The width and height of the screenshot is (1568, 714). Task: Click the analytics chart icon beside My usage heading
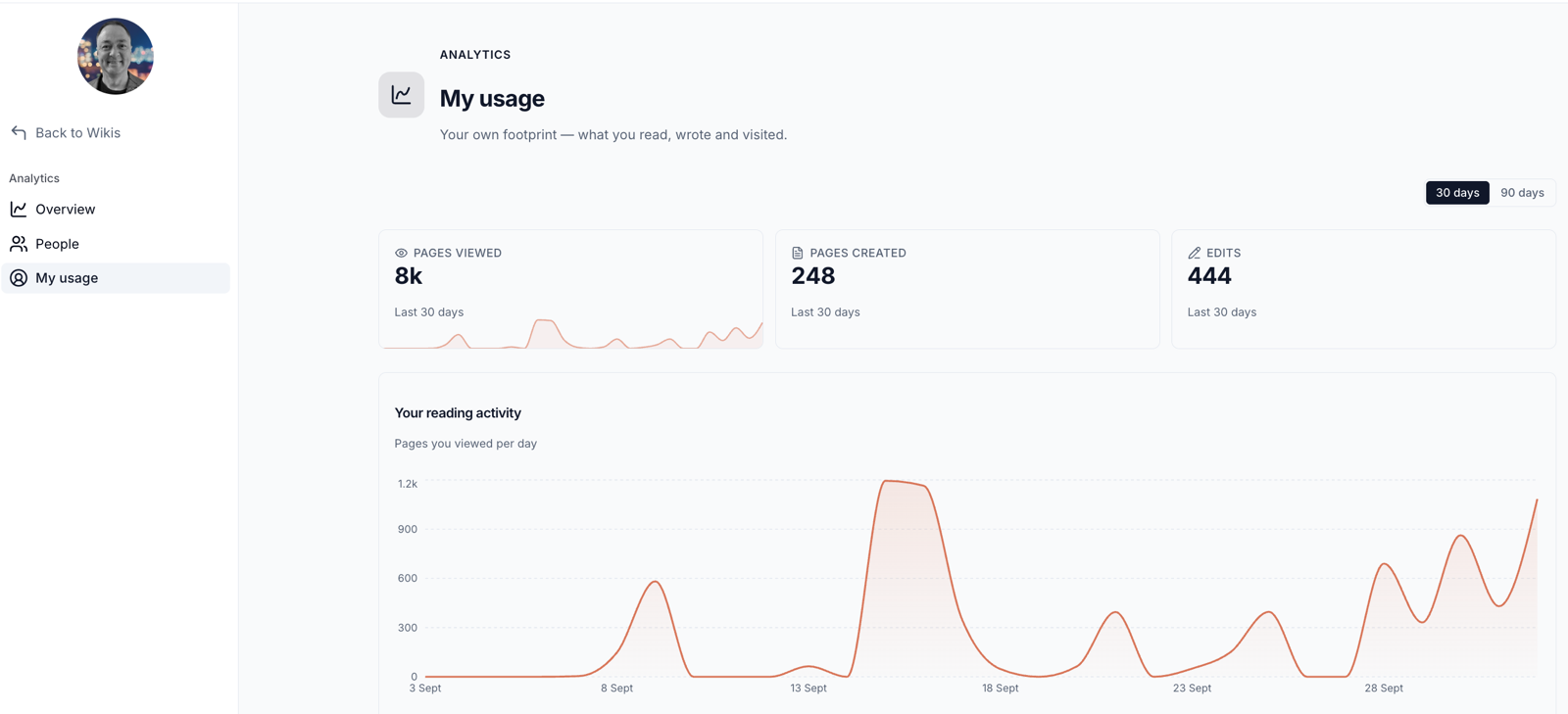[x=402, y=95]
